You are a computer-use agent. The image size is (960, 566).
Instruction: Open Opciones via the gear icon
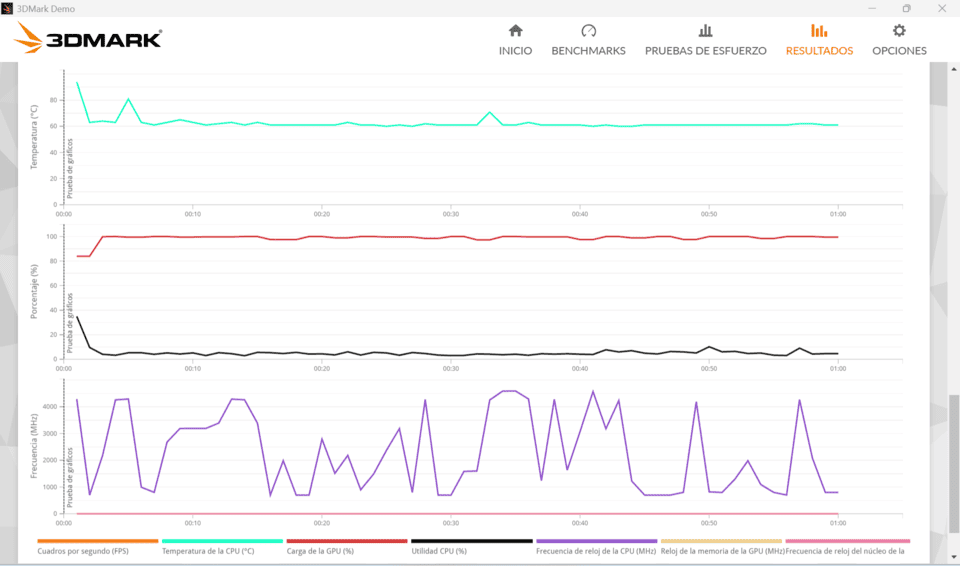(899, 31)
